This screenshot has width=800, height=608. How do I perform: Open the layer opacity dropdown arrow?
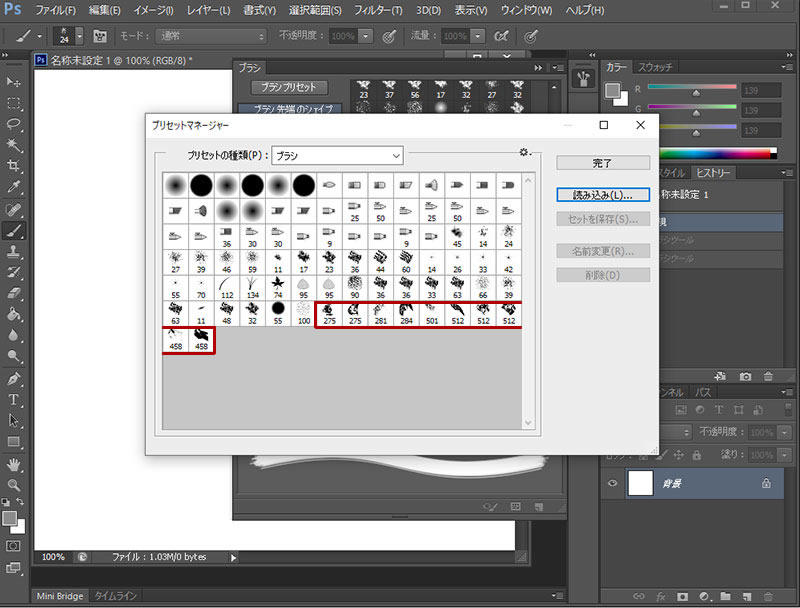pos(784,433)
